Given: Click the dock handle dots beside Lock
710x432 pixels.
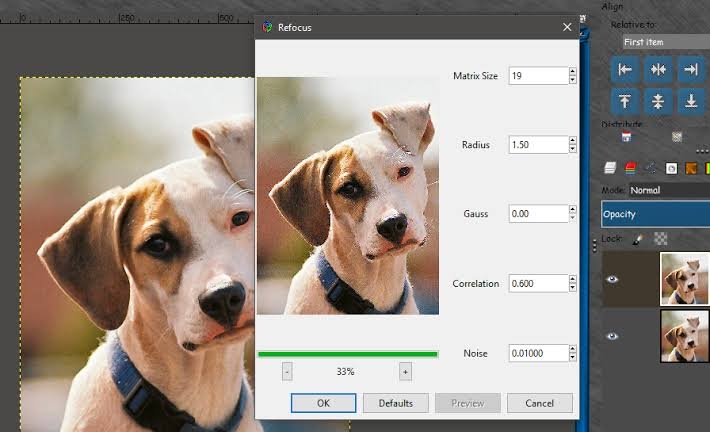Looking at the screenshot, I should coord(595,245).
